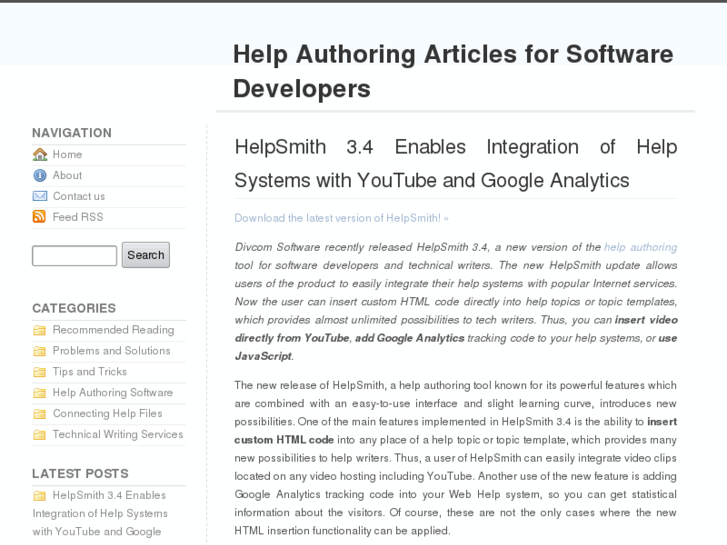727x545 pixels.
Task: Click bold text 'insert custom HTML code'
Action: click(456, 430)
